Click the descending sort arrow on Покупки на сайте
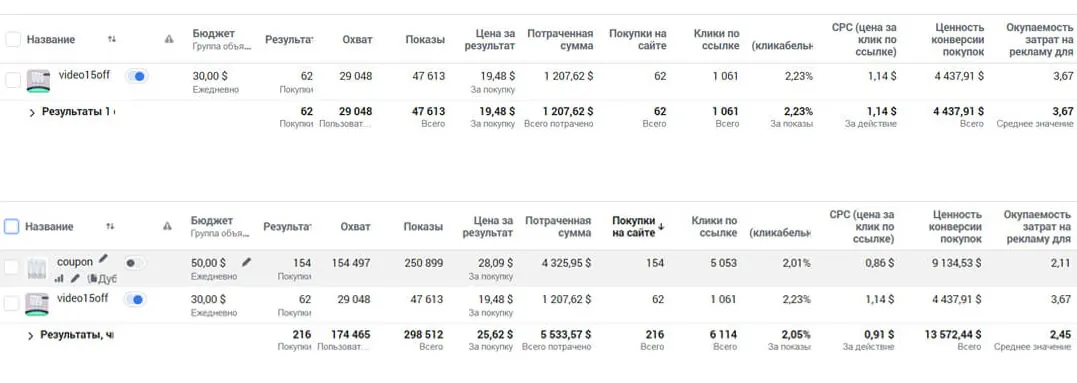This screenshot has height=383, width=1077. coord(661,227)
